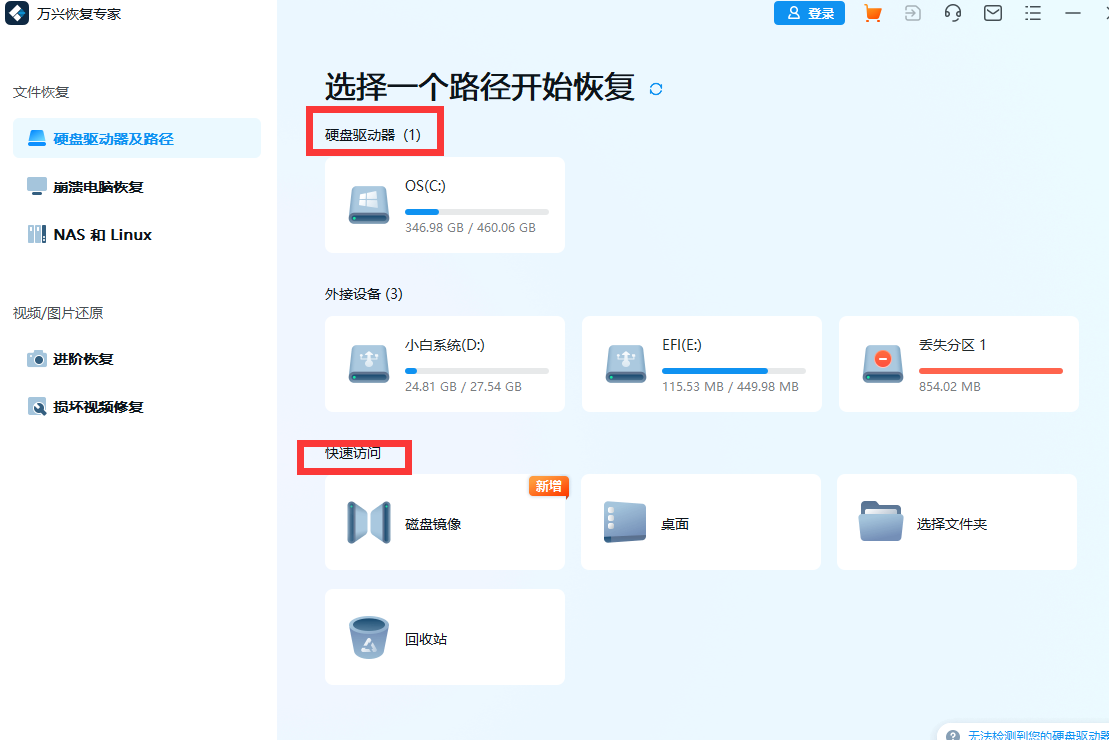Click the data transfer icon in title bar
This screenshot has width=1109, height=740.
(x=912, y=13)
